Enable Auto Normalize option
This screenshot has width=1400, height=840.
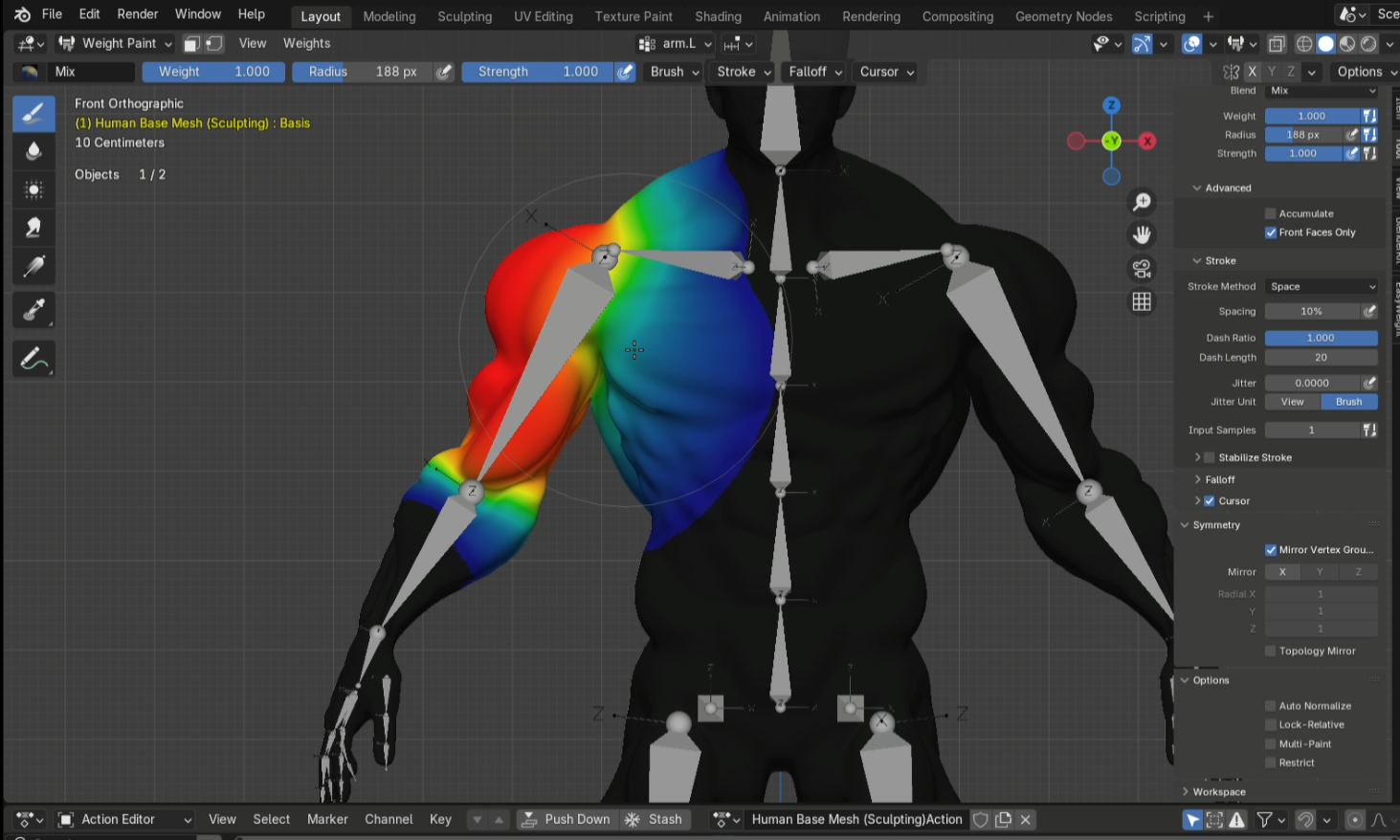1271,706
